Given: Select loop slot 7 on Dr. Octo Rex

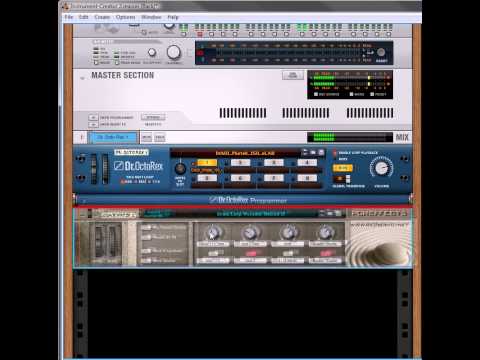Looking at the screenshot, I should (x=274, y=178).
